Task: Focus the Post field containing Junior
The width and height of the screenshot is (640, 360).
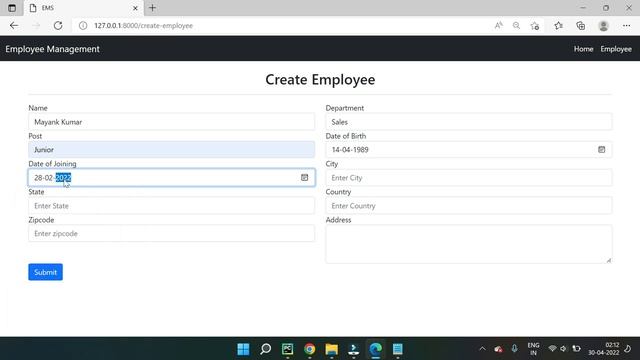Action: pos(171,149)
